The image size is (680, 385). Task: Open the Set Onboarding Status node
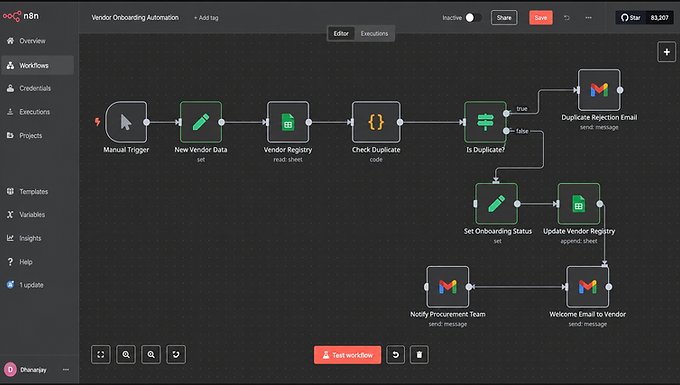point(496,204)
